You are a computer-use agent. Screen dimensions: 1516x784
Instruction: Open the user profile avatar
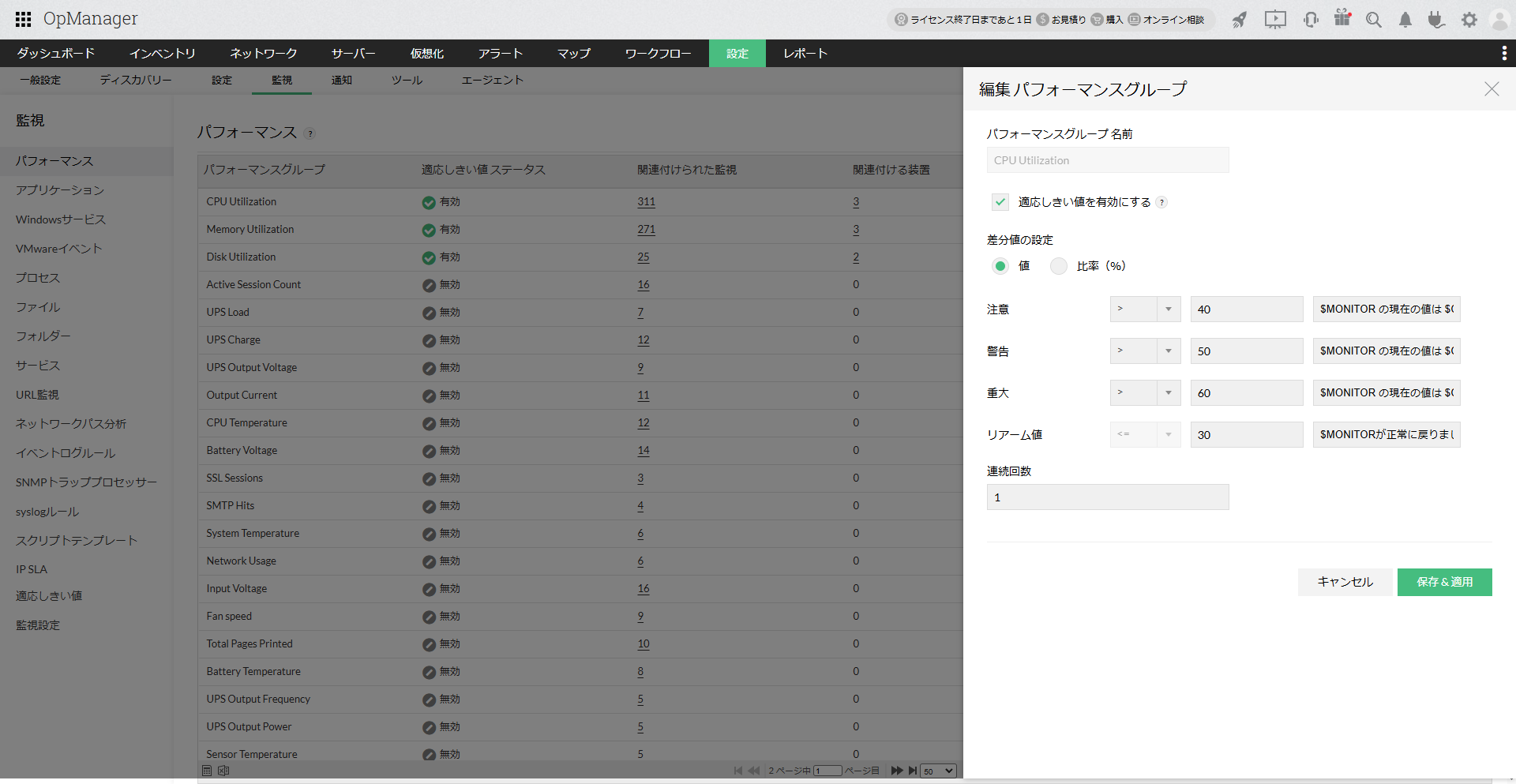[1499, 20]
